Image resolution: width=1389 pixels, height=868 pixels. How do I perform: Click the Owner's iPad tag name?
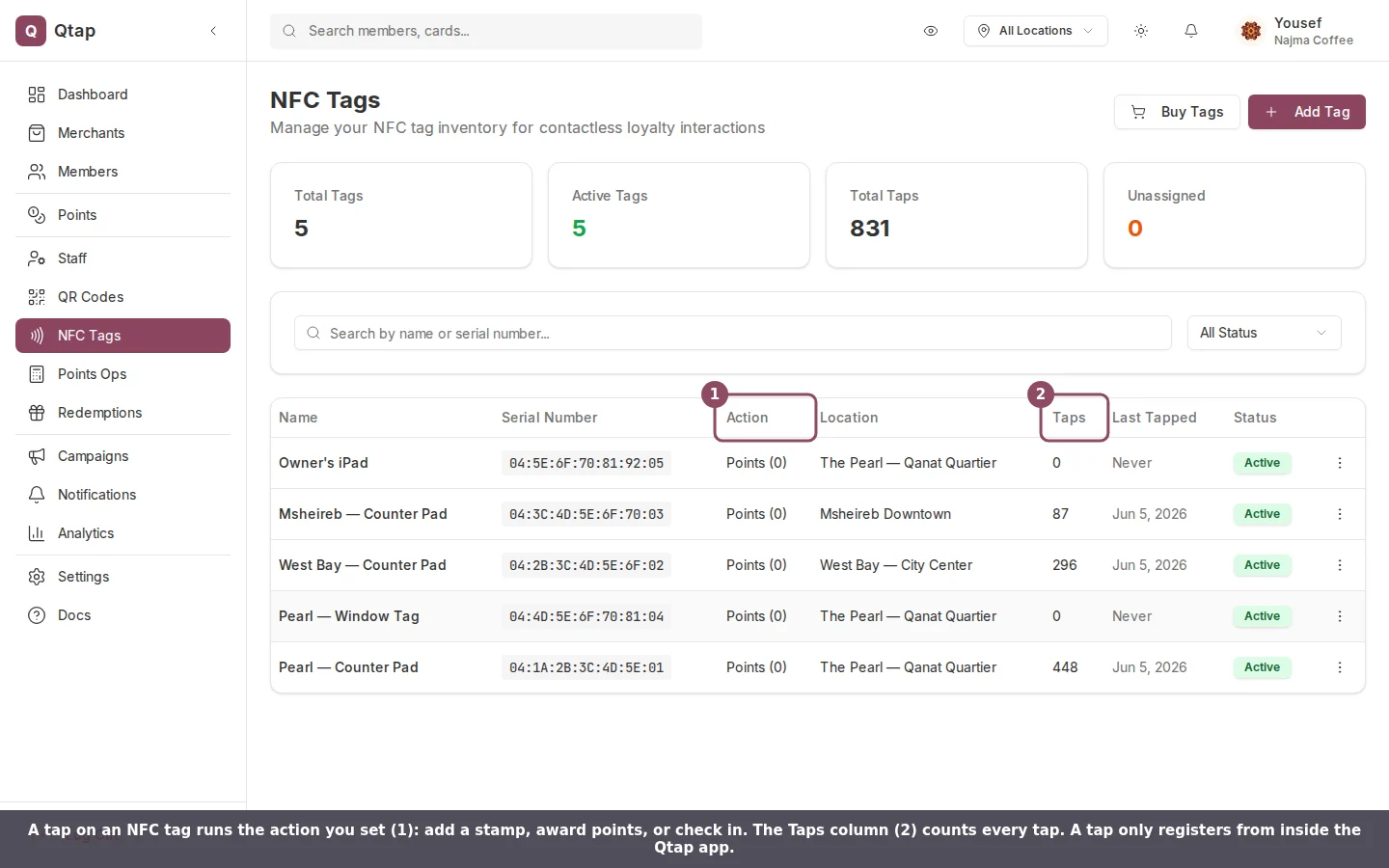click(x=323, y=463)
